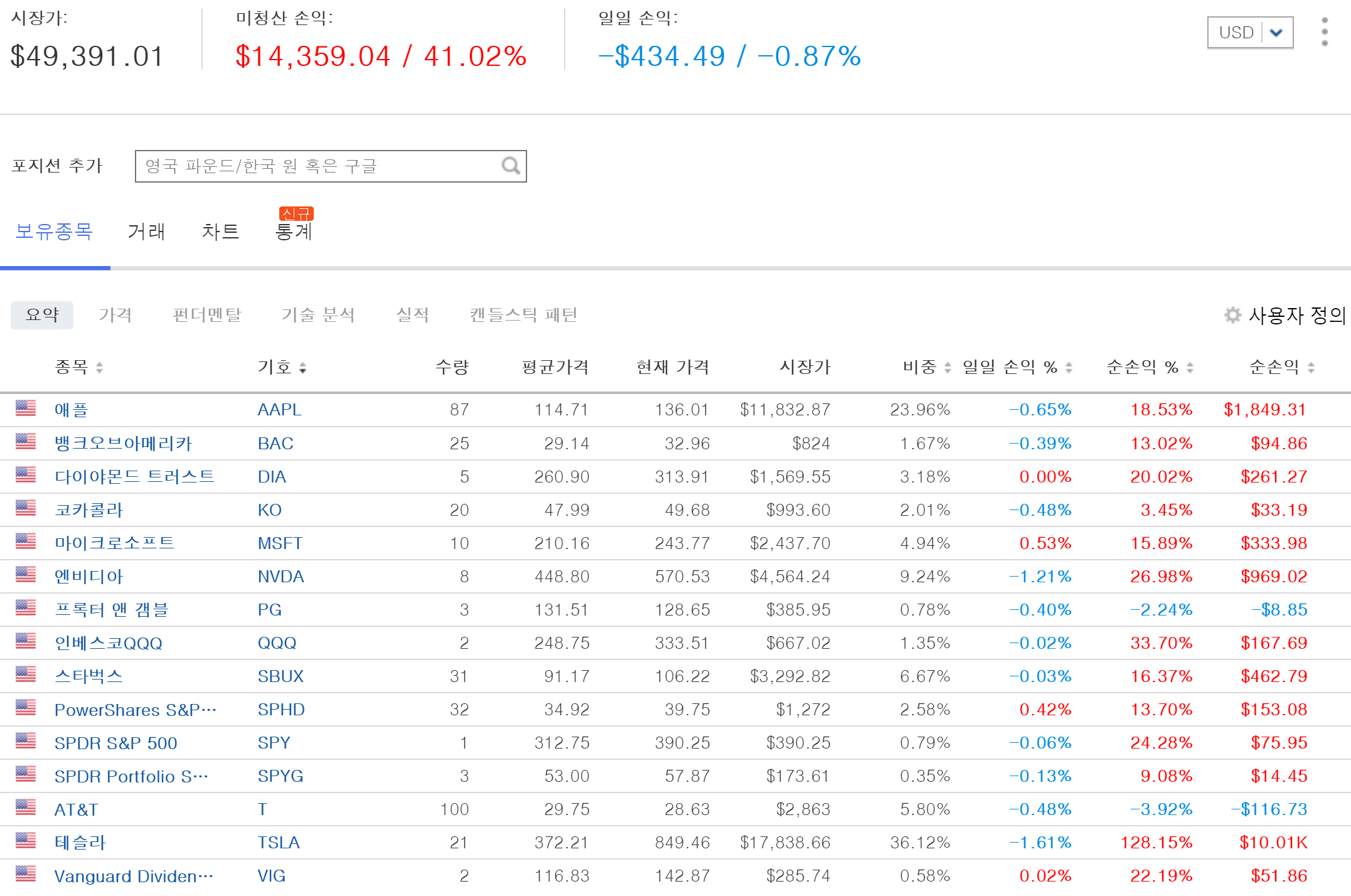
Task: Click the MSFT ticker symbol
Action: click(280, 543)
